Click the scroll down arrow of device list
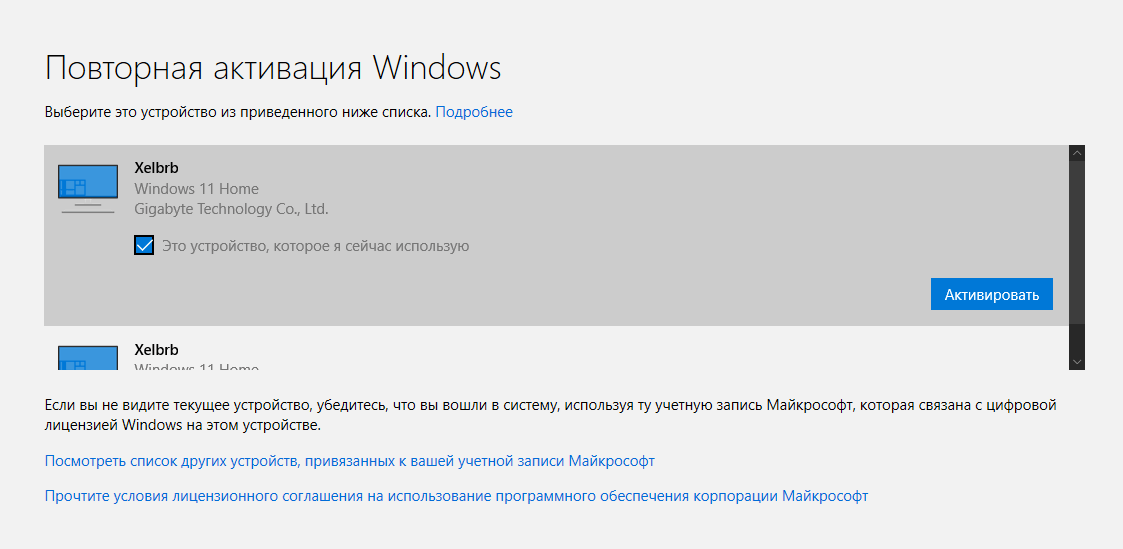The width and height of the screenshot is (1123, 549). (1076, 361)
